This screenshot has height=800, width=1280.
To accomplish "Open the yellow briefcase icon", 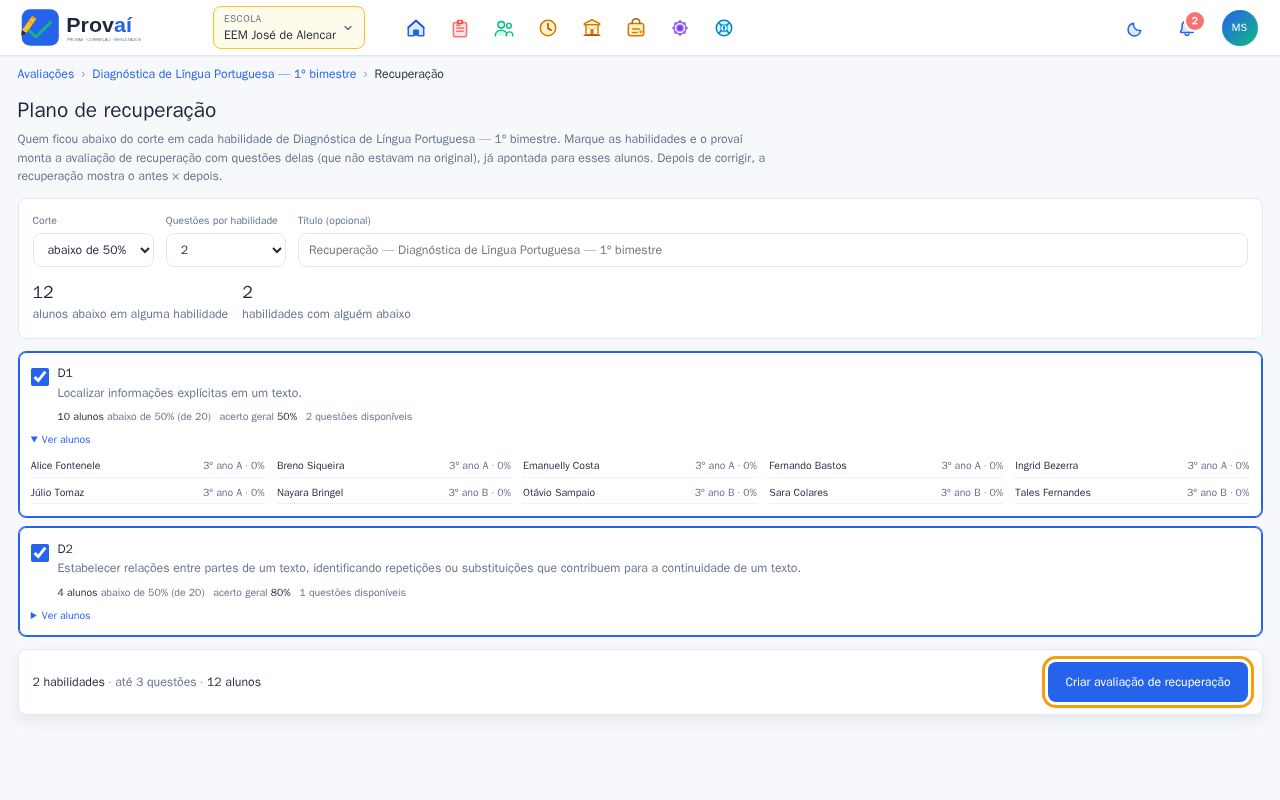I will click(x=636, y=28).
